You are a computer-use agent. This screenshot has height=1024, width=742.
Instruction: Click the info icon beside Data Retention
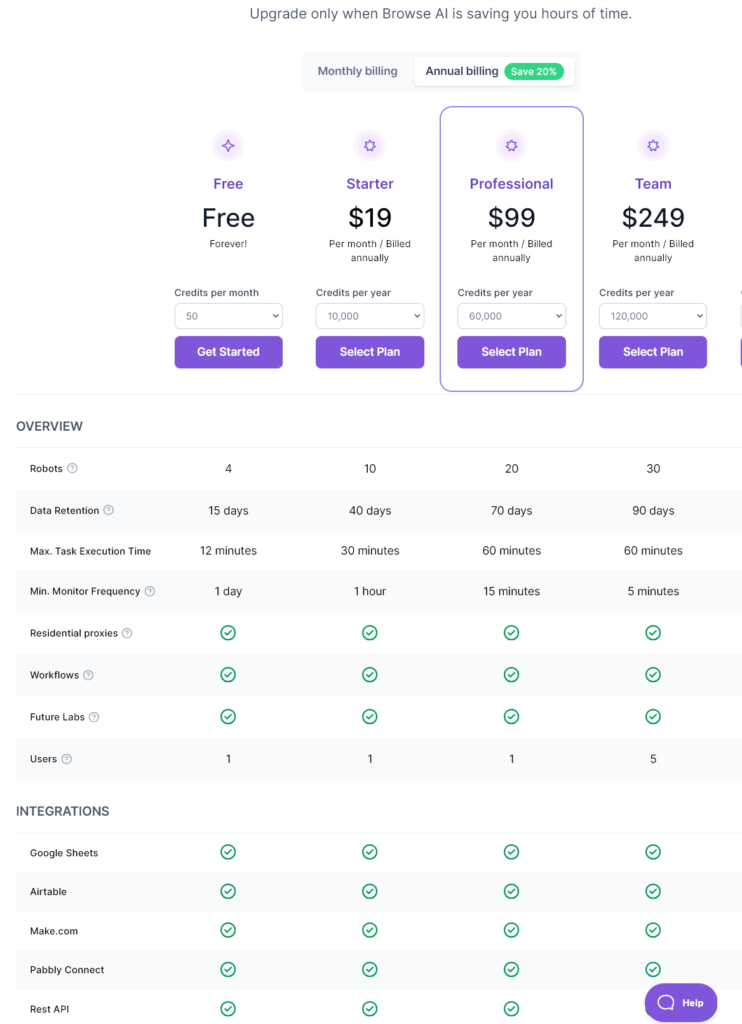(x=108, y=510)
